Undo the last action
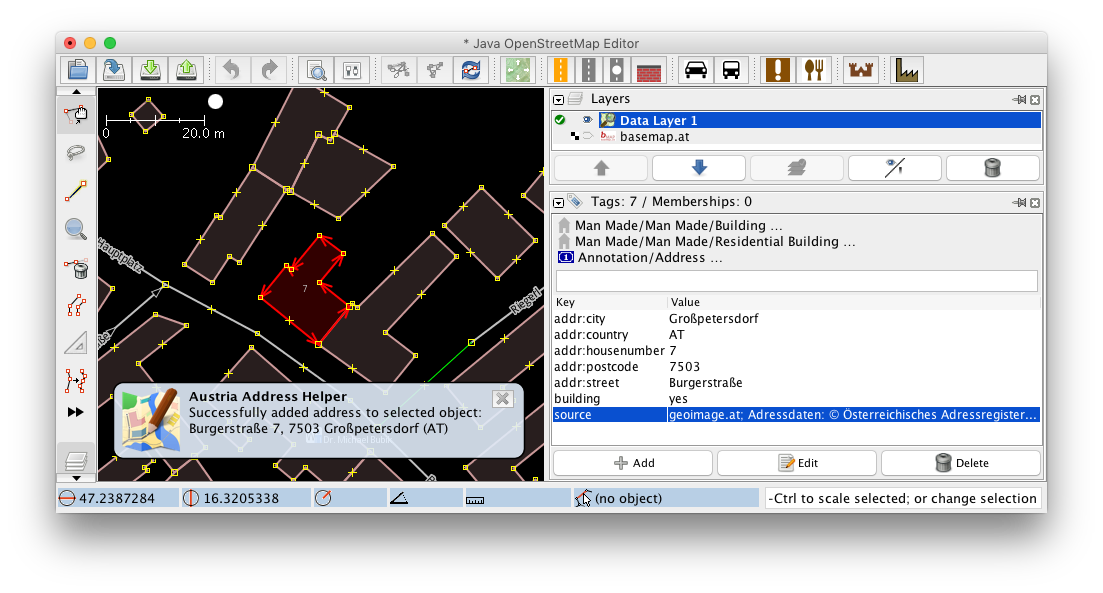 tap(232, 70)
